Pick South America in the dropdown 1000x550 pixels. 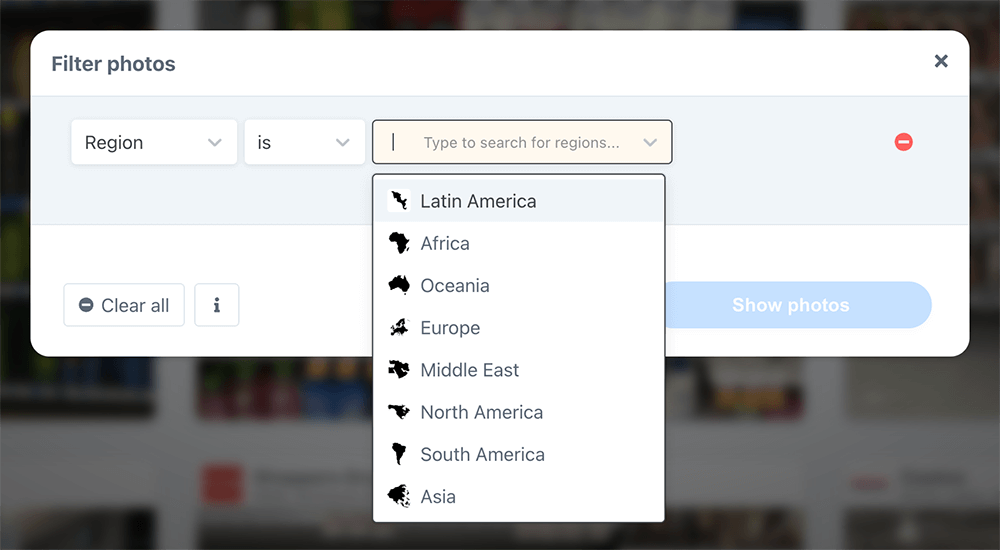pyautogui.click(x=518, y=454)
